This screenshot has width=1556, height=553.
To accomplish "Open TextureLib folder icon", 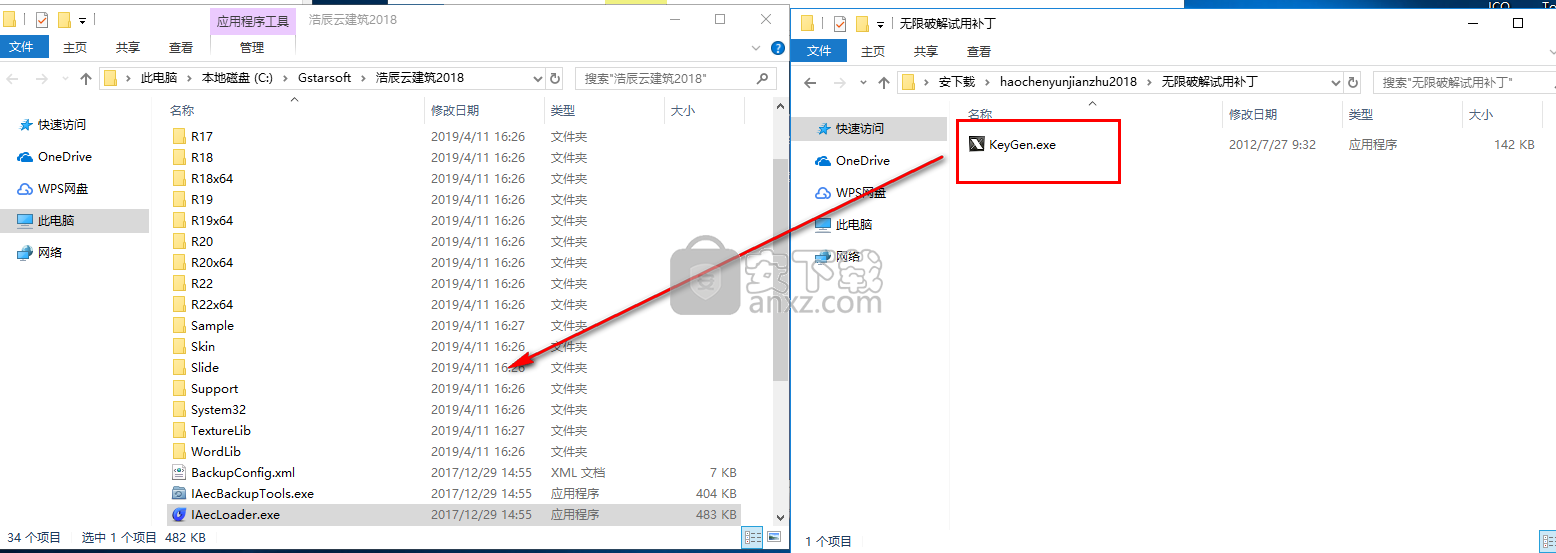I will tap(179, 431).
